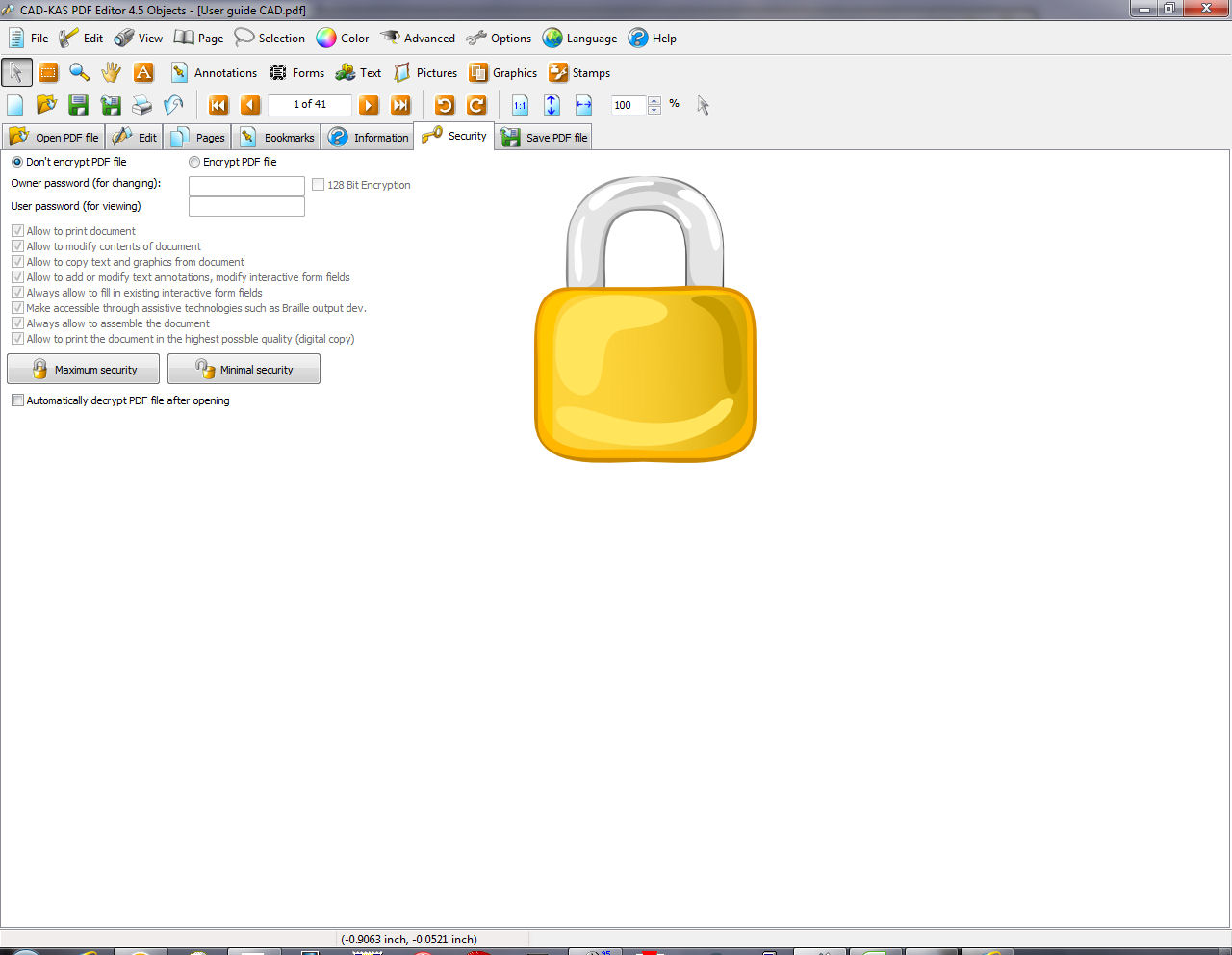Jump to the first page

pyautogui.click(x=218, y=105)
